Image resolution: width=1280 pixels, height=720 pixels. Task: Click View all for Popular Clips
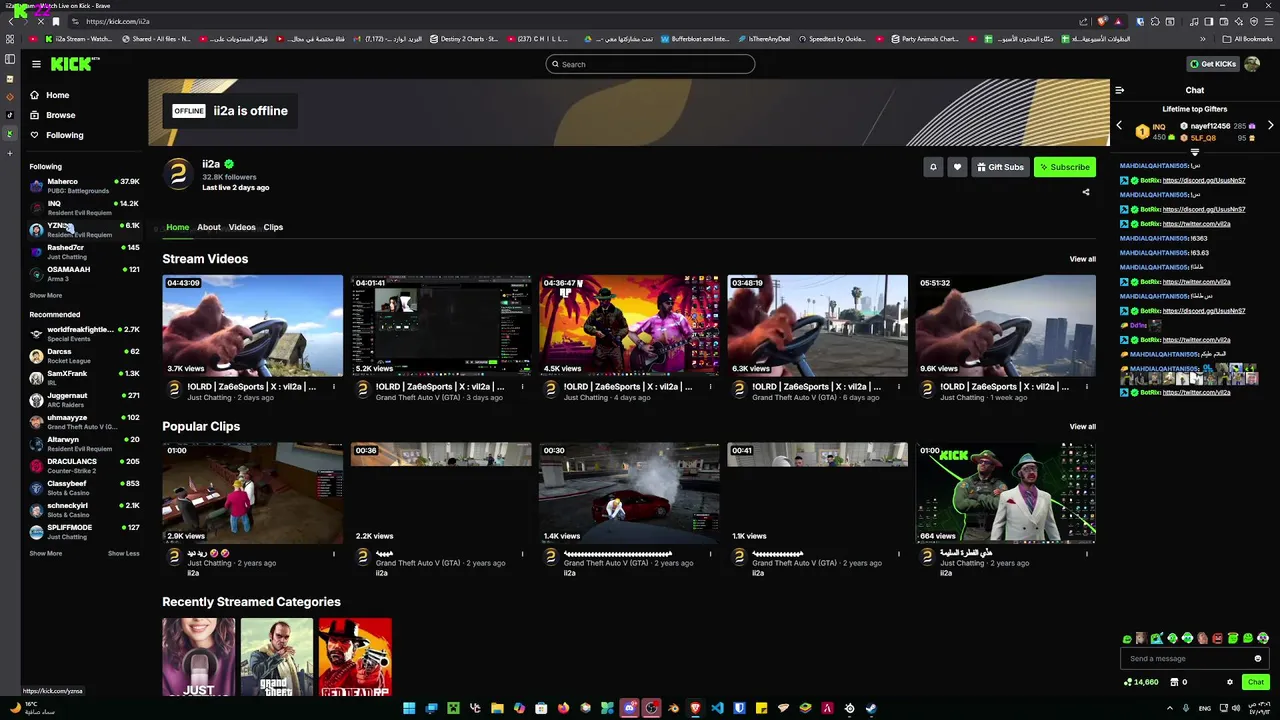click(x=1082, y=427)
